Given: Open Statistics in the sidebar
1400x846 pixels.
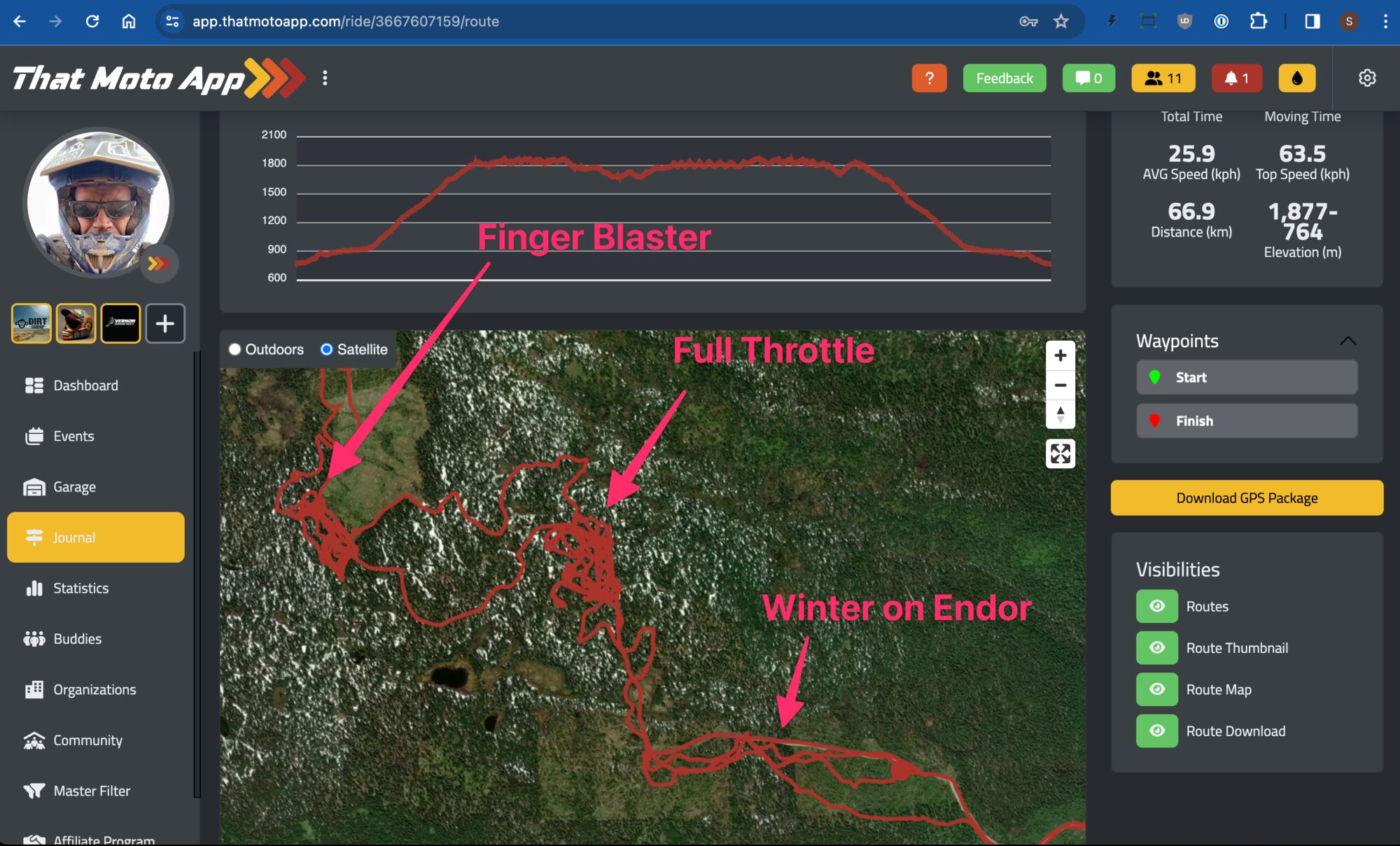Looking at the screenshot, I should pyautogui.click(x=80, y=588).
